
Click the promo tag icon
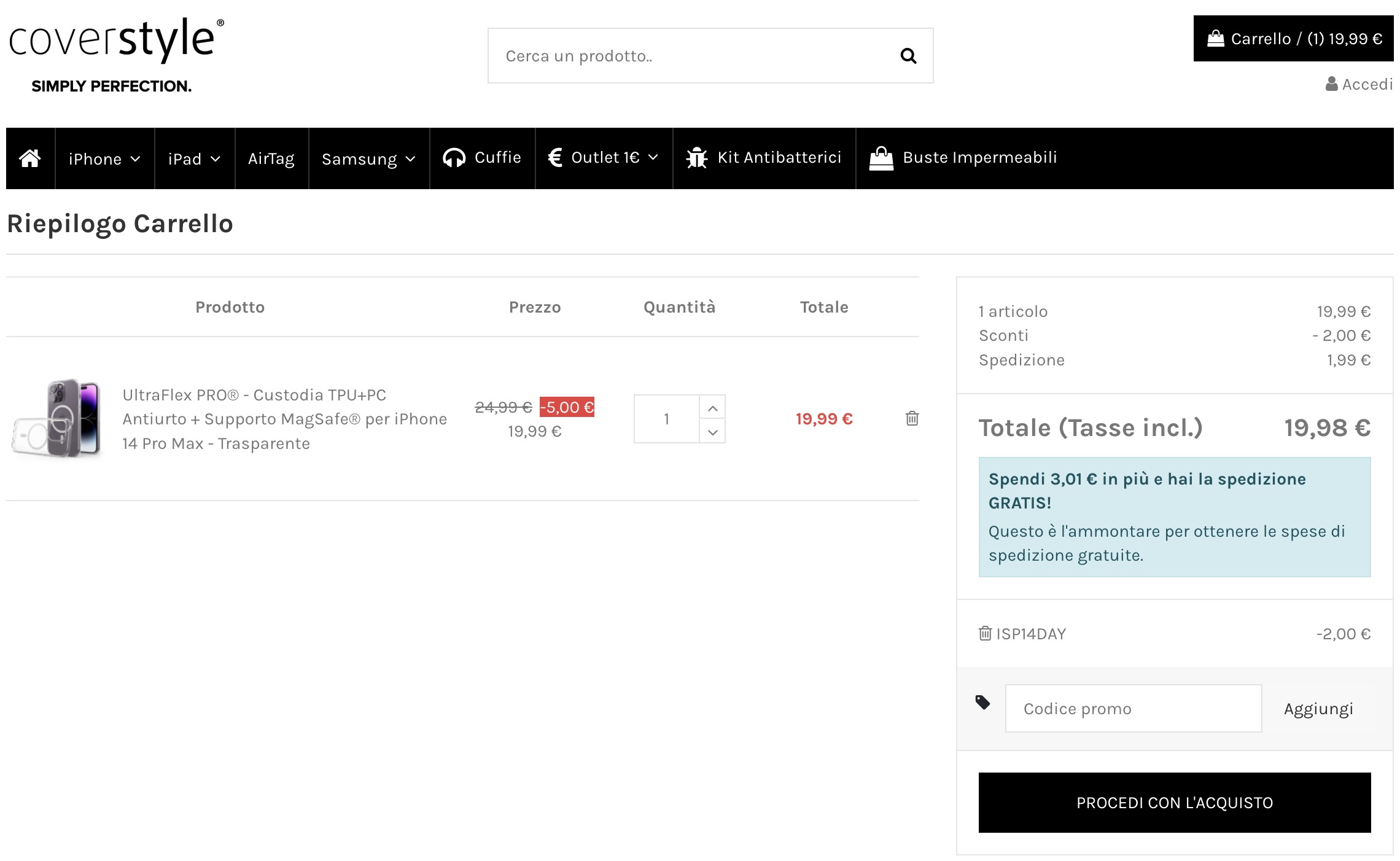point(982,702)
